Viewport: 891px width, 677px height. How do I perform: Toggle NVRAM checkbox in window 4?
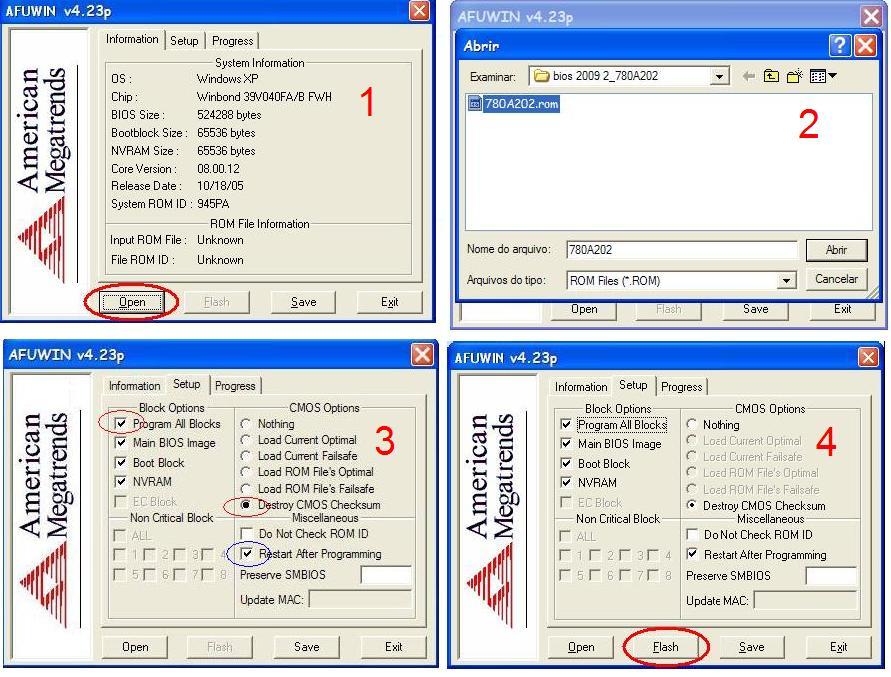click(566, 483)
